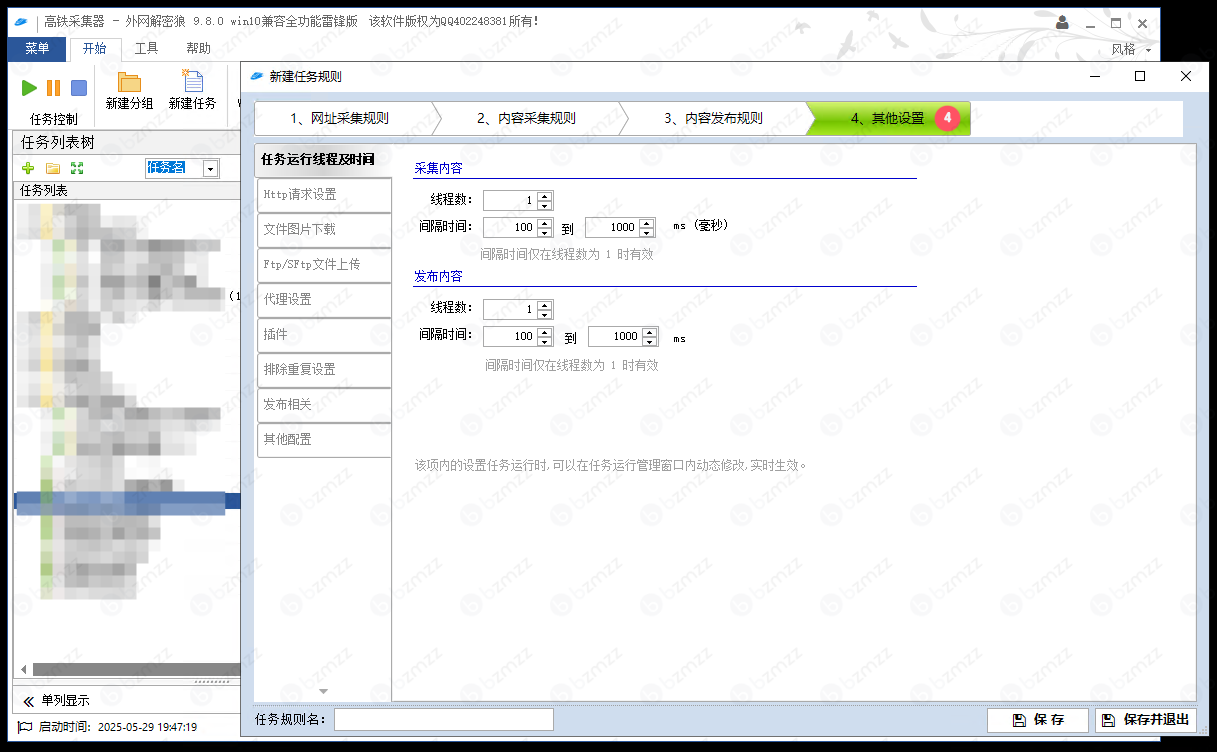The height and width of the screenshot is (752, 1217).
Task: Switch to the 工具 ribbon tab
Action: point(146,49)
